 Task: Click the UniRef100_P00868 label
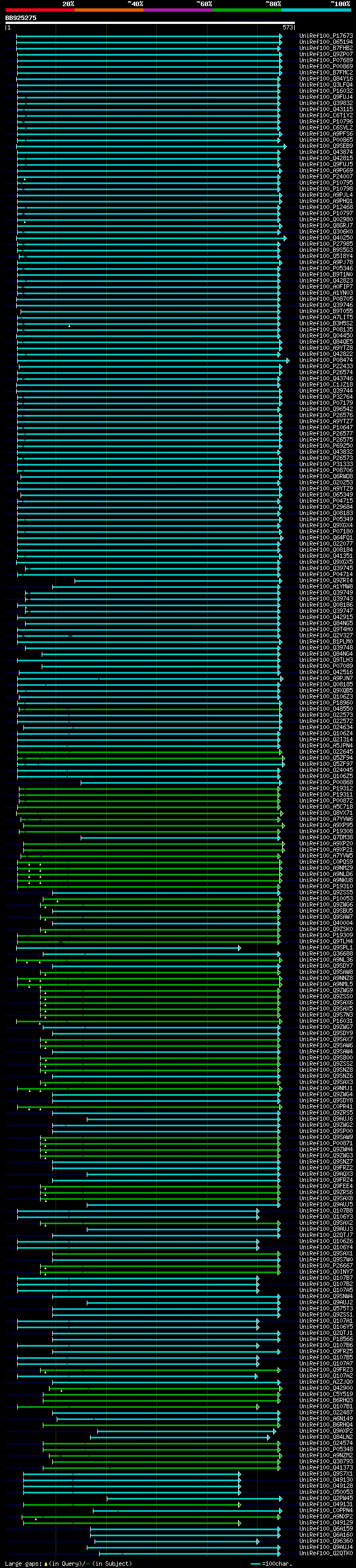click(x=326, y=782)
